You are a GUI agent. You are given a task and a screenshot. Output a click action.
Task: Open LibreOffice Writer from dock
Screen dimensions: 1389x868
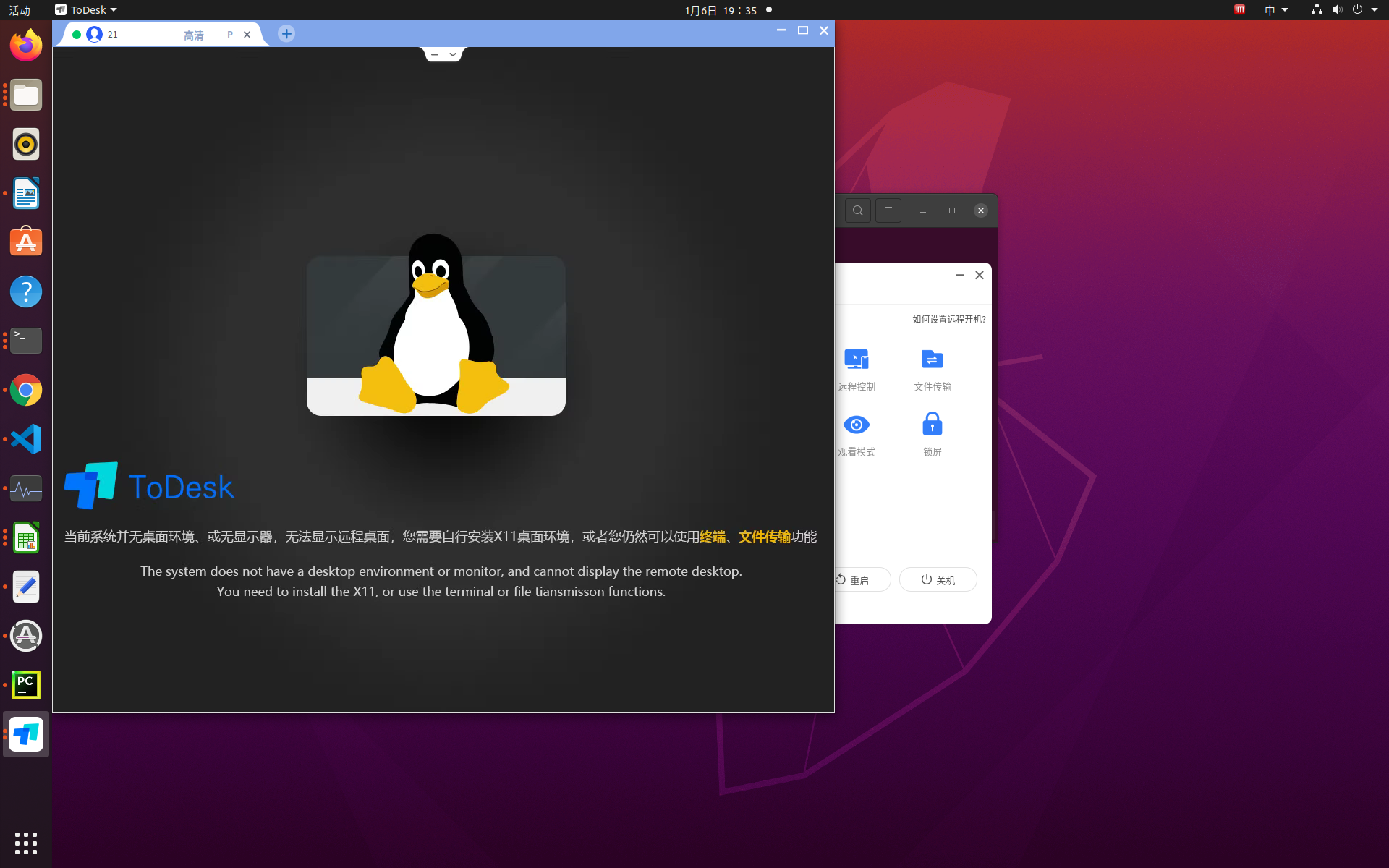click(x=26, y=193)
